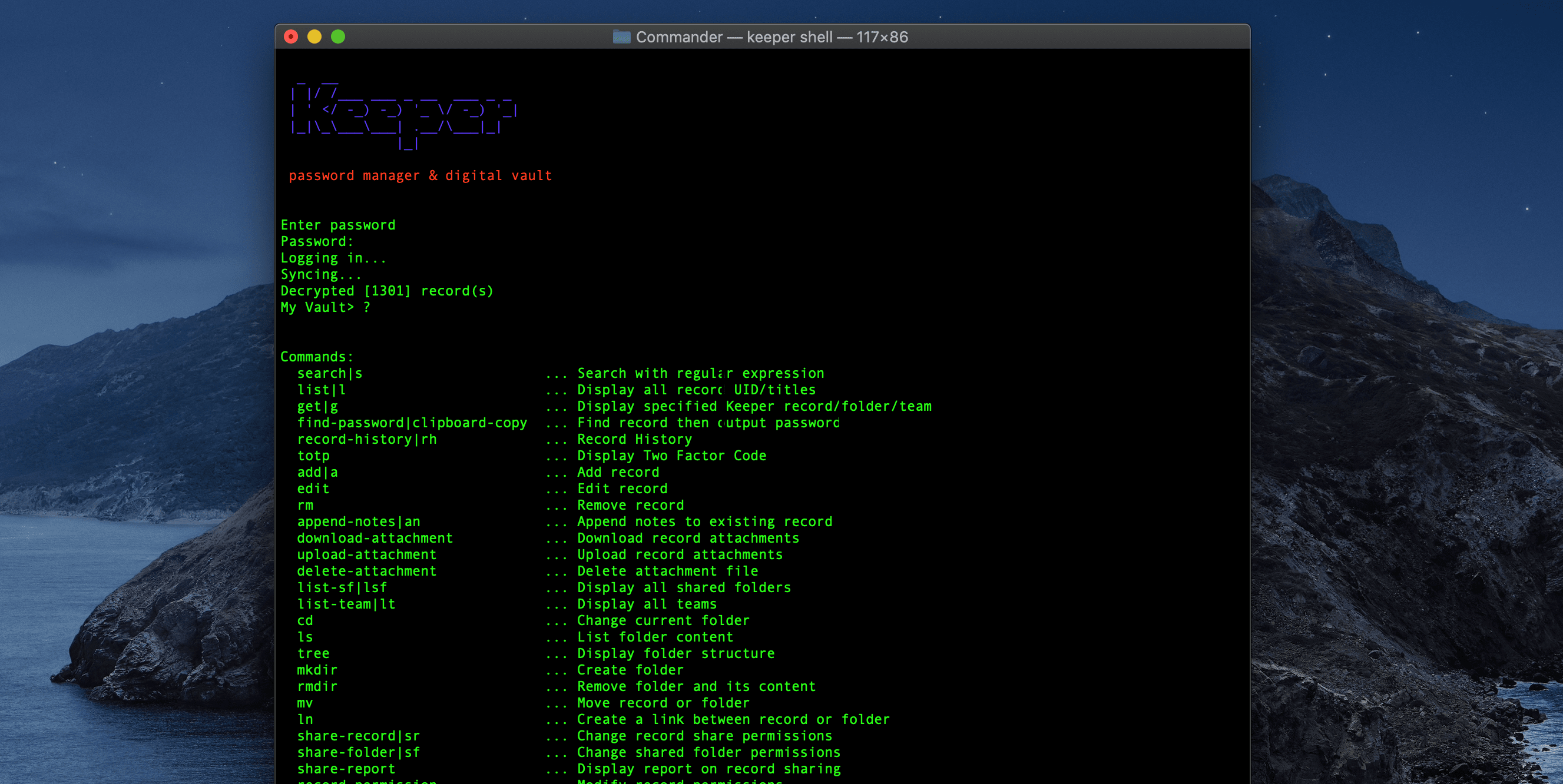The height and width of the screenshot is (784, 1563).
Task: Click 'Display folder structure' description
Action: tap(676, 654)
